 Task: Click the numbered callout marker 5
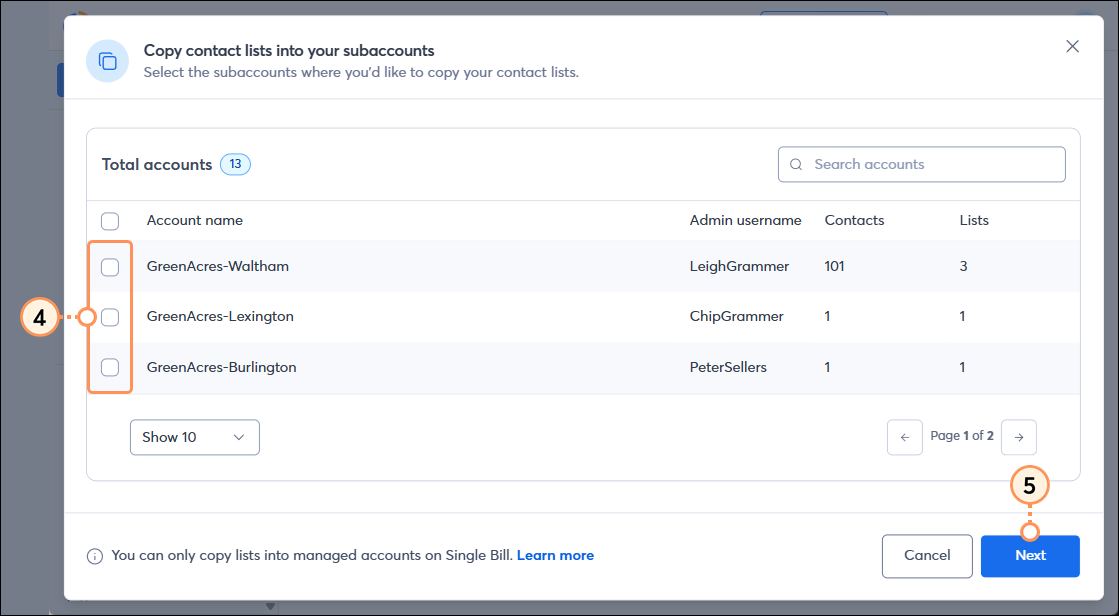[1030, 485]
